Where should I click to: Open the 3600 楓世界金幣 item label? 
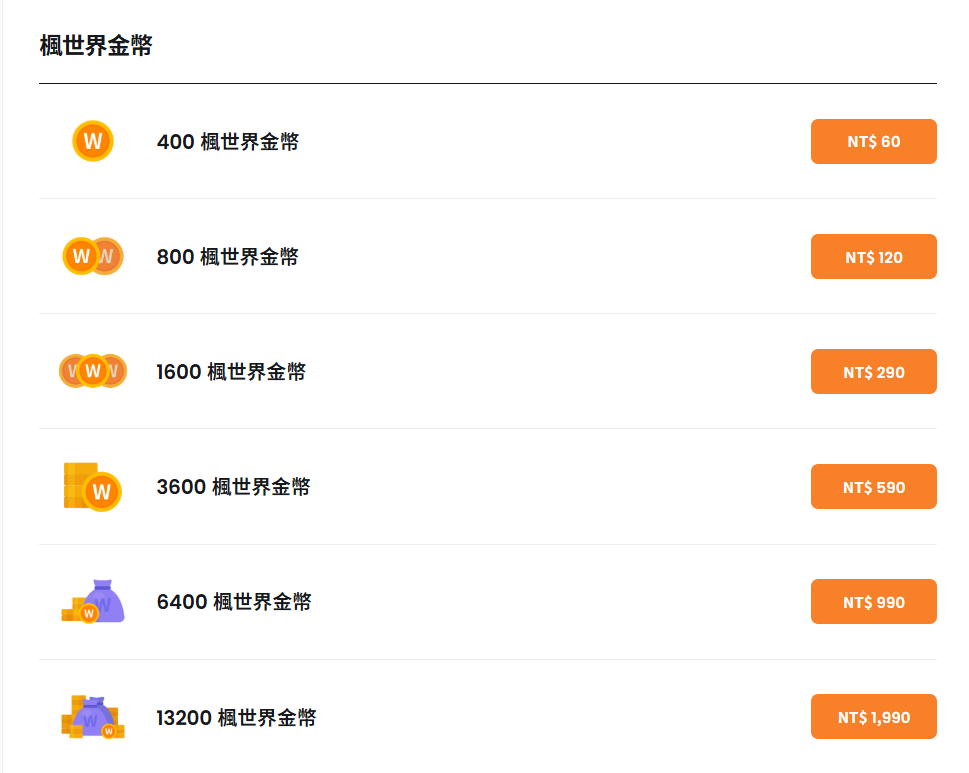tap(234, 487)
